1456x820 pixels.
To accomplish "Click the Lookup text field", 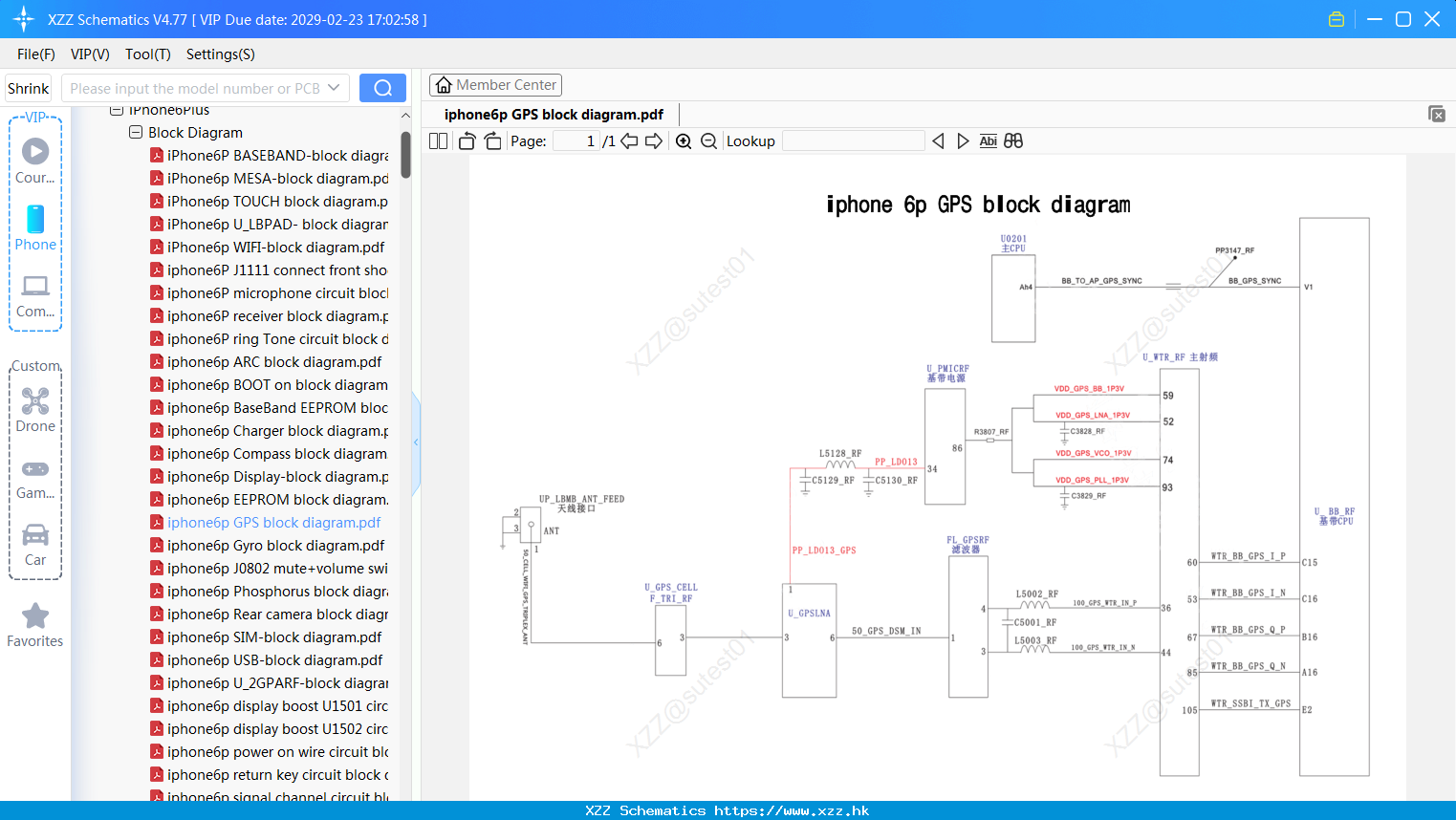I will pyautogui.click(x=854, y=141).
